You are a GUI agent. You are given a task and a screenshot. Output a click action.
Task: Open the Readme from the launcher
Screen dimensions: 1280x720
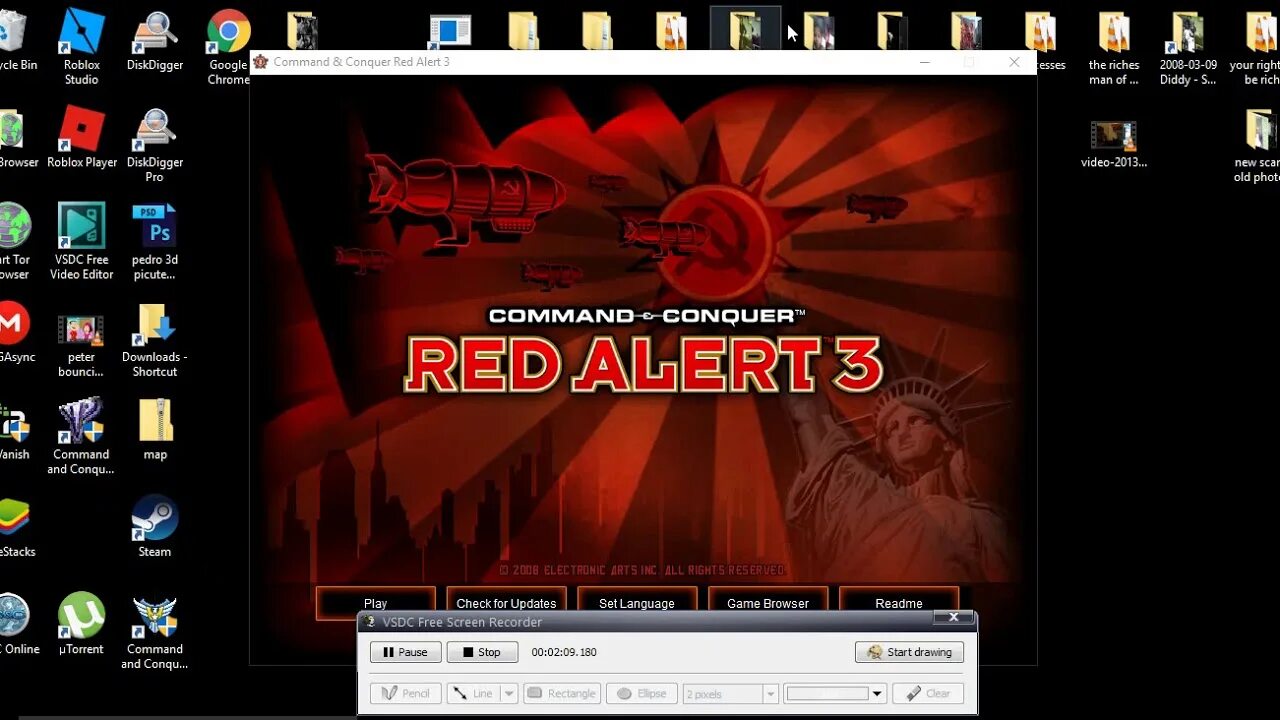(x=899, y=603)
